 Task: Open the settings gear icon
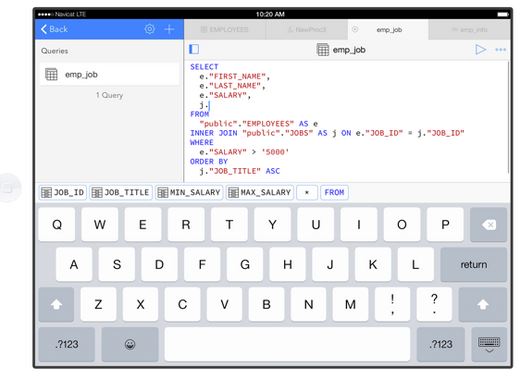click(150, 29)
